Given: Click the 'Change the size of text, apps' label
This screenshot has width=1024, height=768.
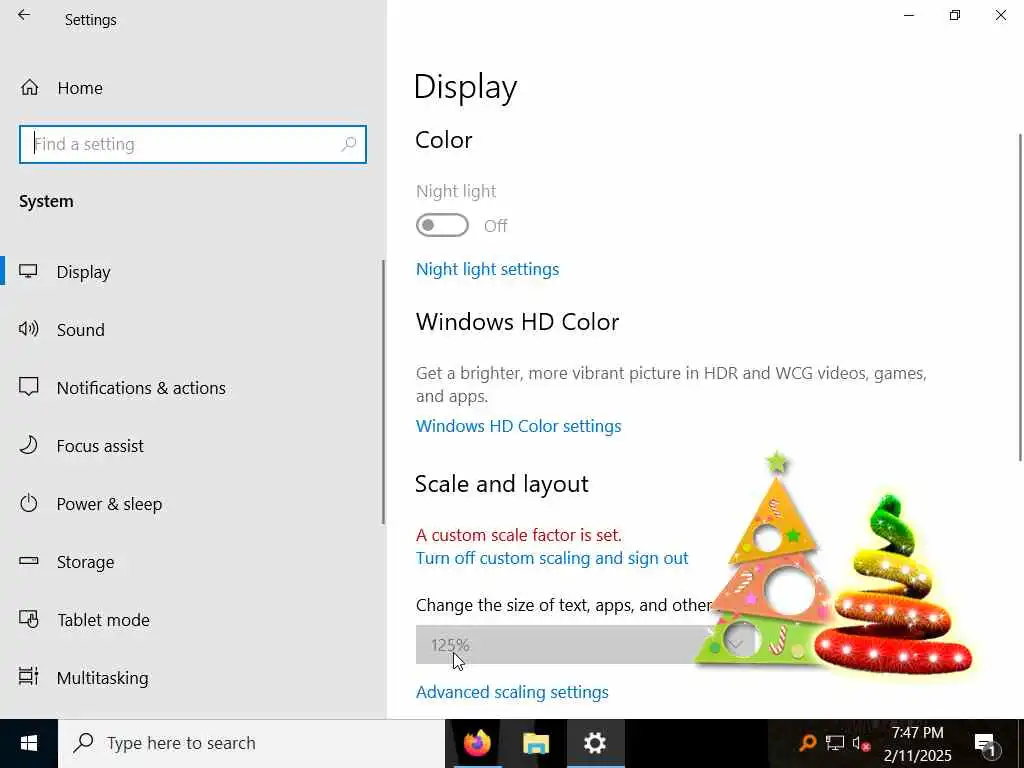Looking at the screenshot, I should pos(564,605).
